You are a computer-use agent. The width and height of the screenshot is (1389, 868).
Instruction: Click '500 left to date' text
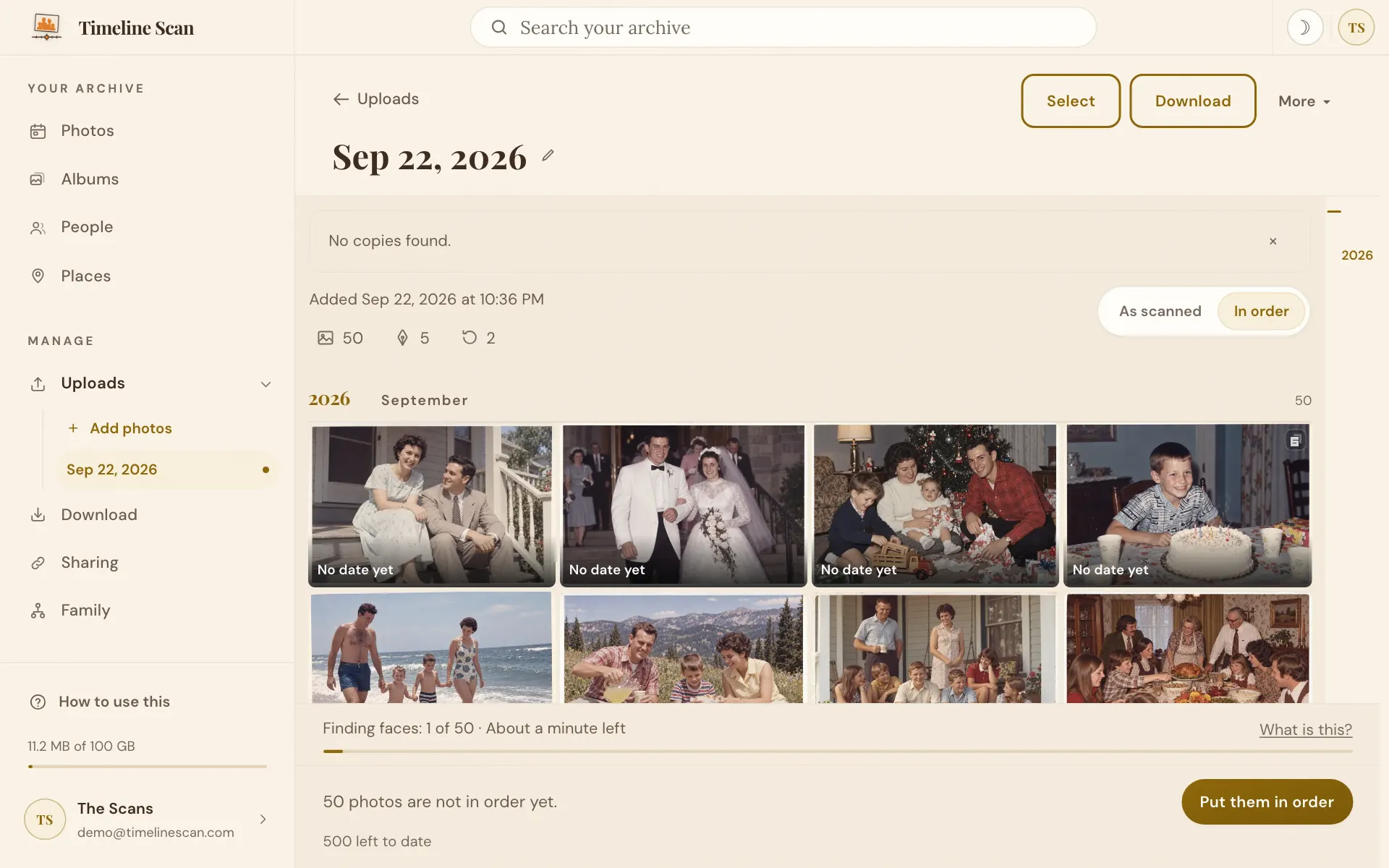(377, 841)
